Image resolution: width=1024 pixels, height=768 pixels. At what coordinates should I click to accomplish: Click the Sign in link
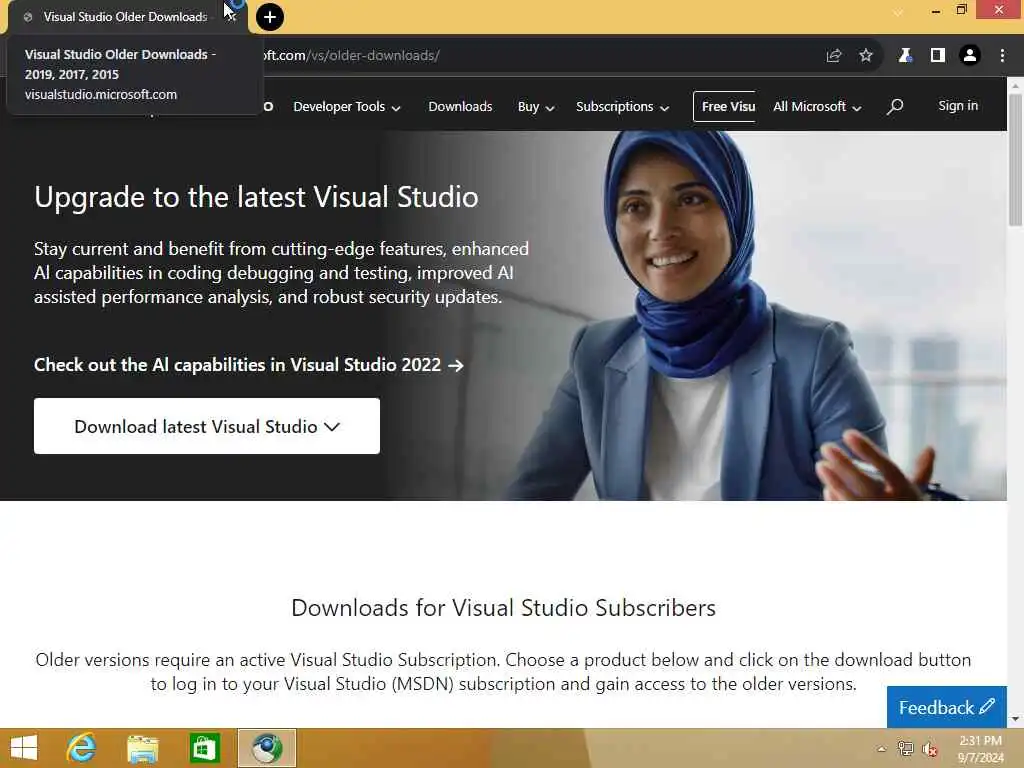coord(958,106)
